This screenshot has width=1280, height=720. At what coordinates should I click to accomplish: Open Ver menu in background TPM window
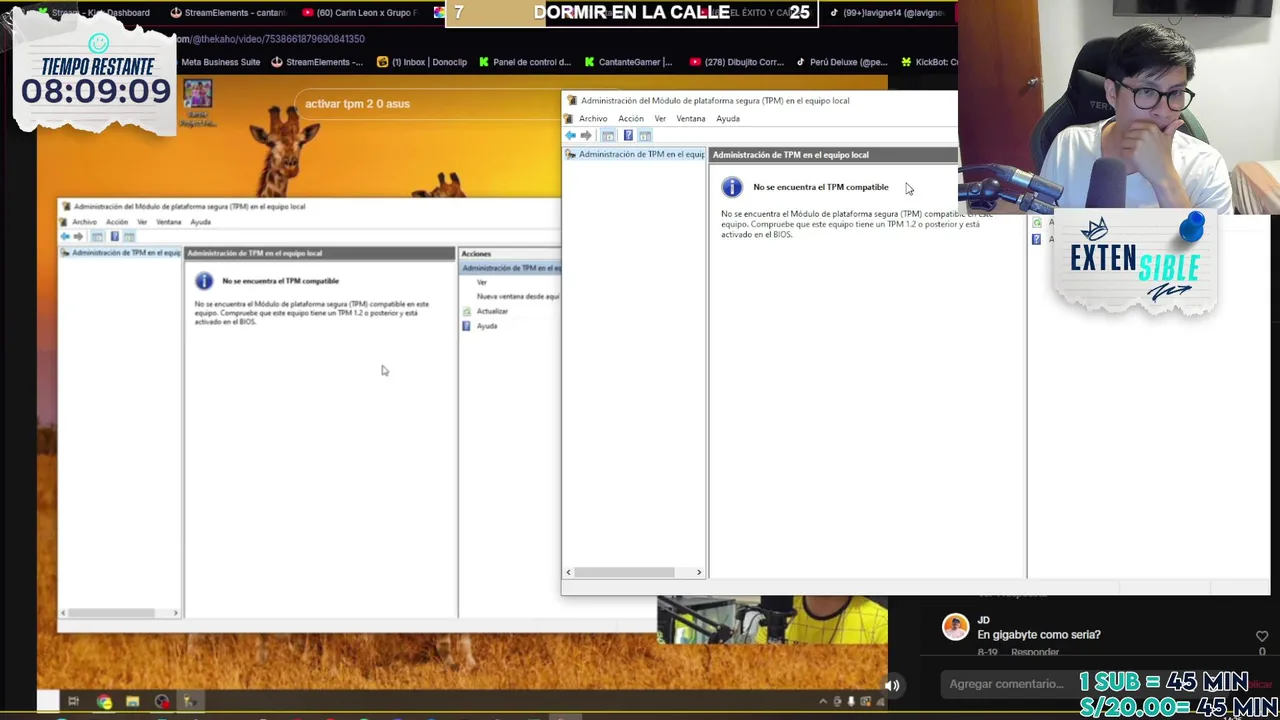tap(142, 222)
